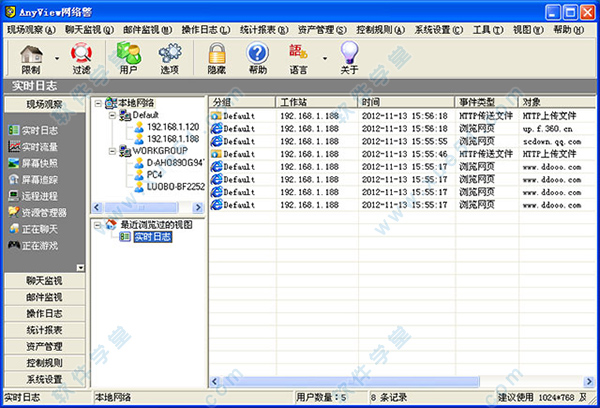
Task: Select the scdown.qq.com log entry
Action: 403,141
